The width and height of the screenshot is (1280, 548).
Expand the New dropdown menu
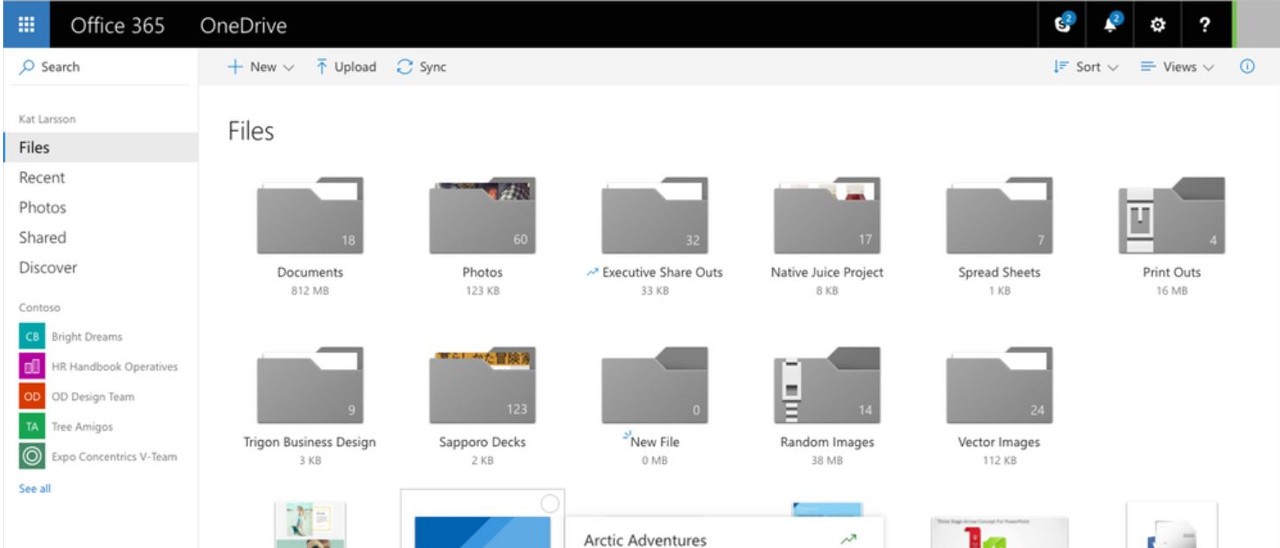[261, 67]
